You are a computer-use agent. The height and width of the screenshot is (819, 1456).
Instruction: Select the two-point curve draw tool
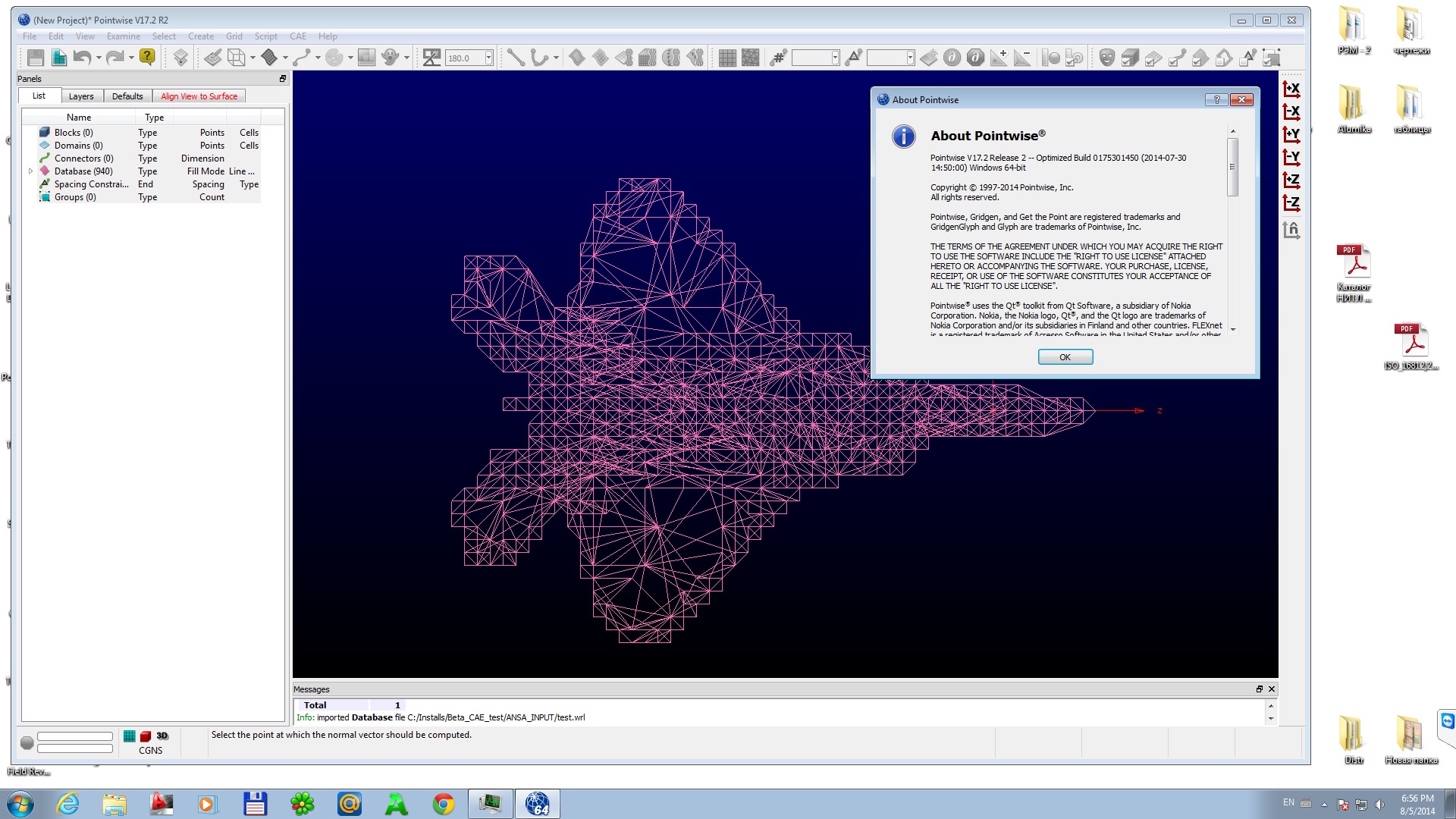click(x=516, y=58)
